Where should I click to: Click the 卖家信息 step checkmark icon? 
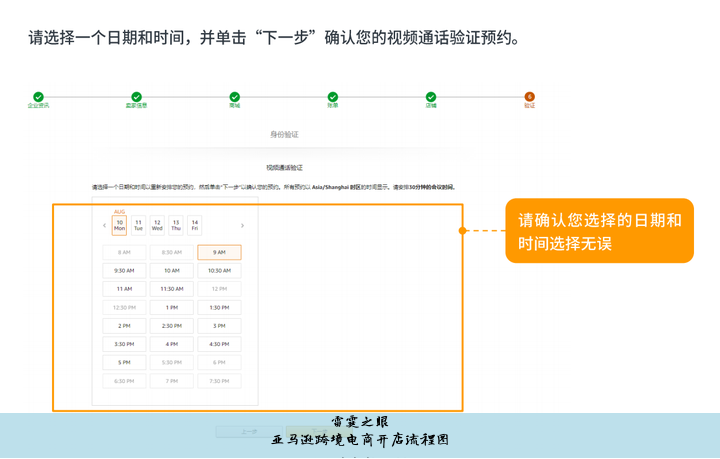tap(136, 97)
